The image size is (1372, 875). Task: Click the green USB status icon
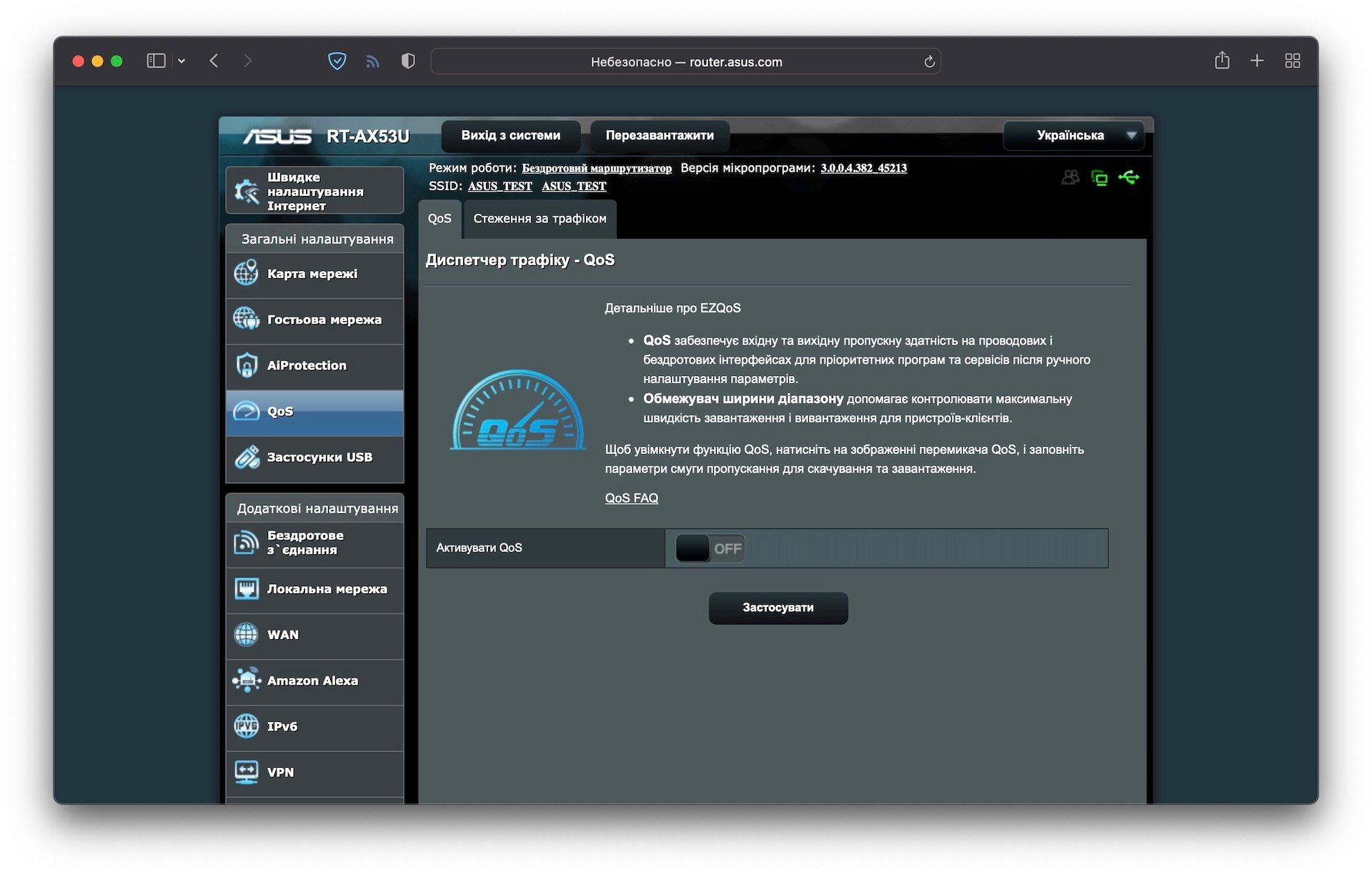[1130, 177]
